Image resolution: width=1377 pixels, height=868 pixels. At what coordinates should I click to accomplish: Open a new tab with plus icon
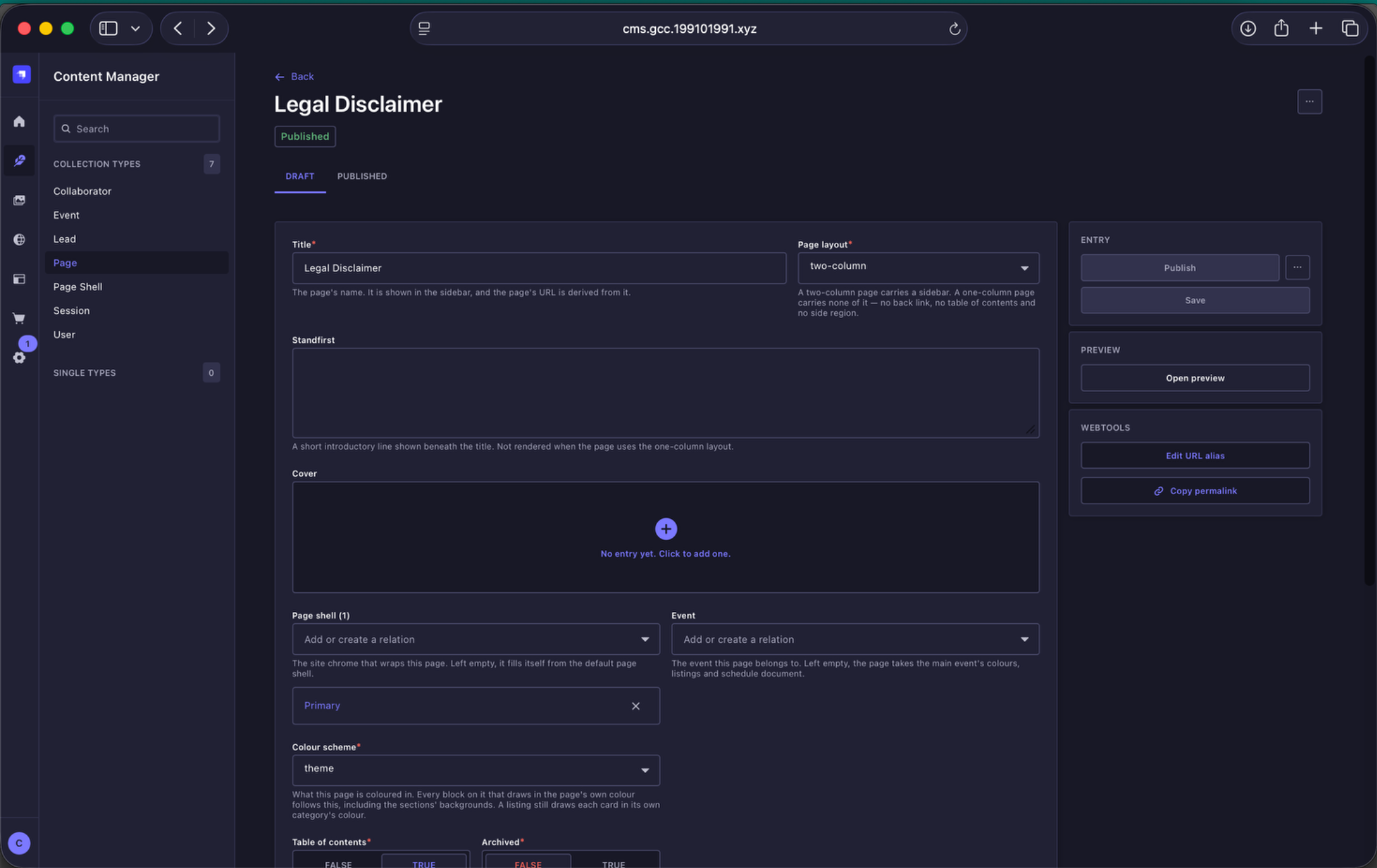coord(1316,28)
